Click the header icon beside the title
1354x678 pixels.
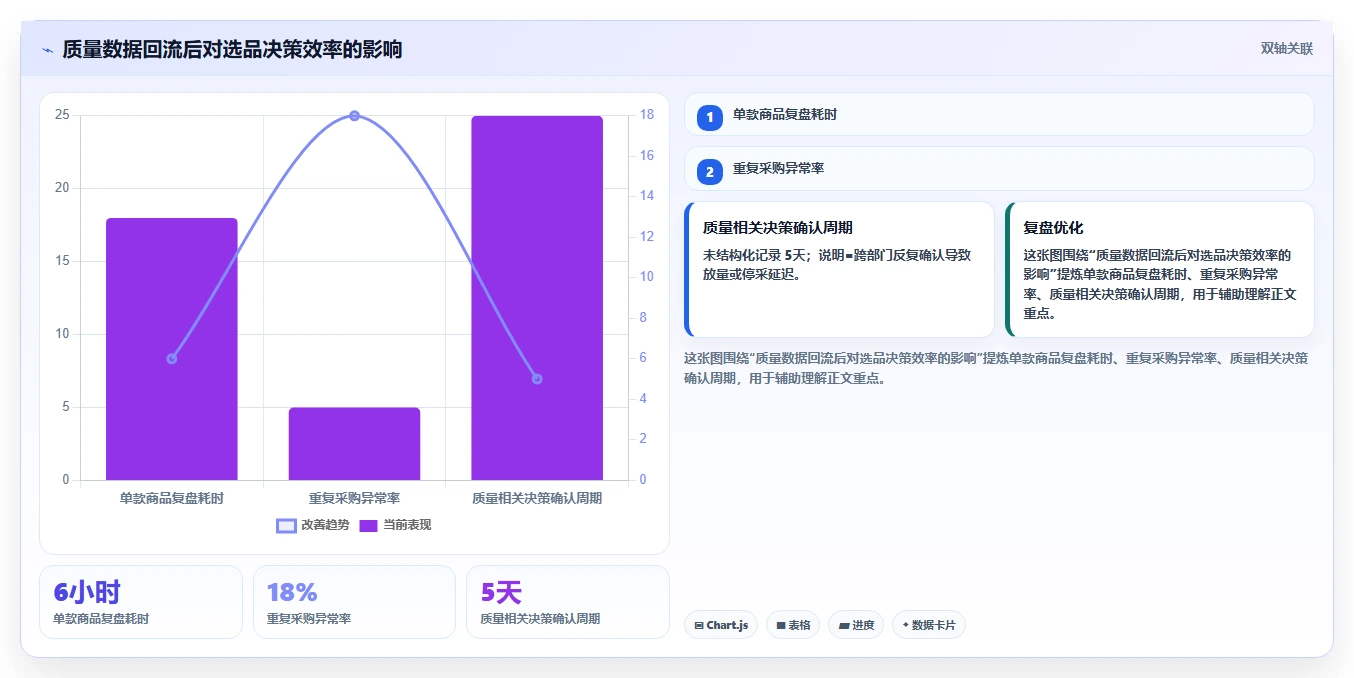tap(47, 50)
